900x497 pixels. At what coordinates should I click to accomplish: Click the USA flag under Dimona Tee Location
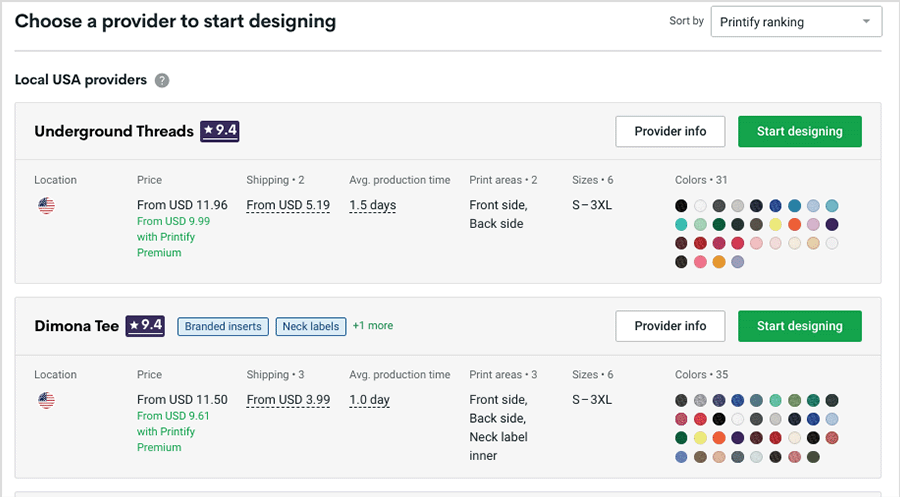pyautogui.click(x=46, y=400)
